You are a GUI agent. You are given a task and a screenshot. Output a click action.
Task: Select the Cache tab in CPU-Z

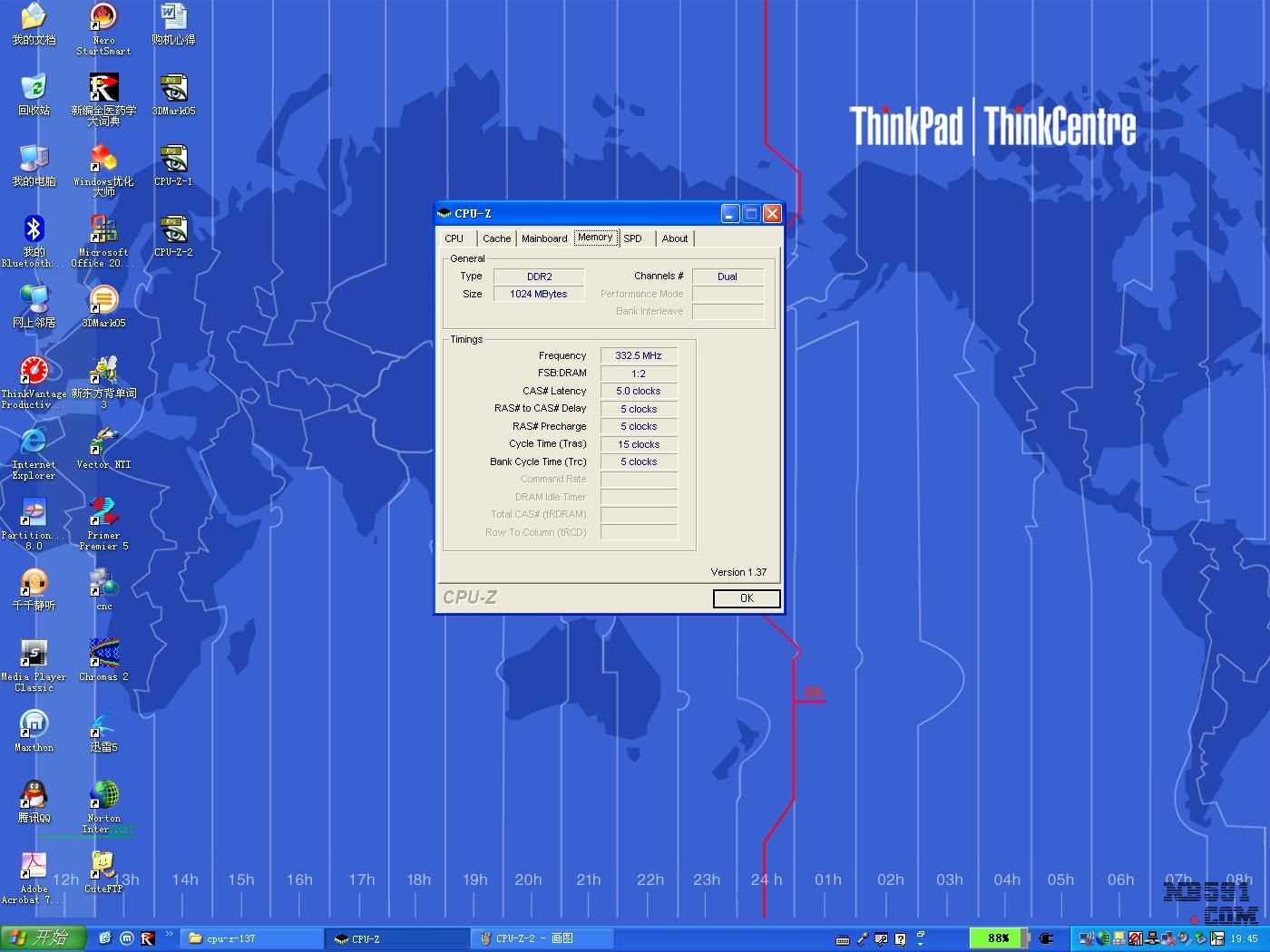click(x=496, y=238)
